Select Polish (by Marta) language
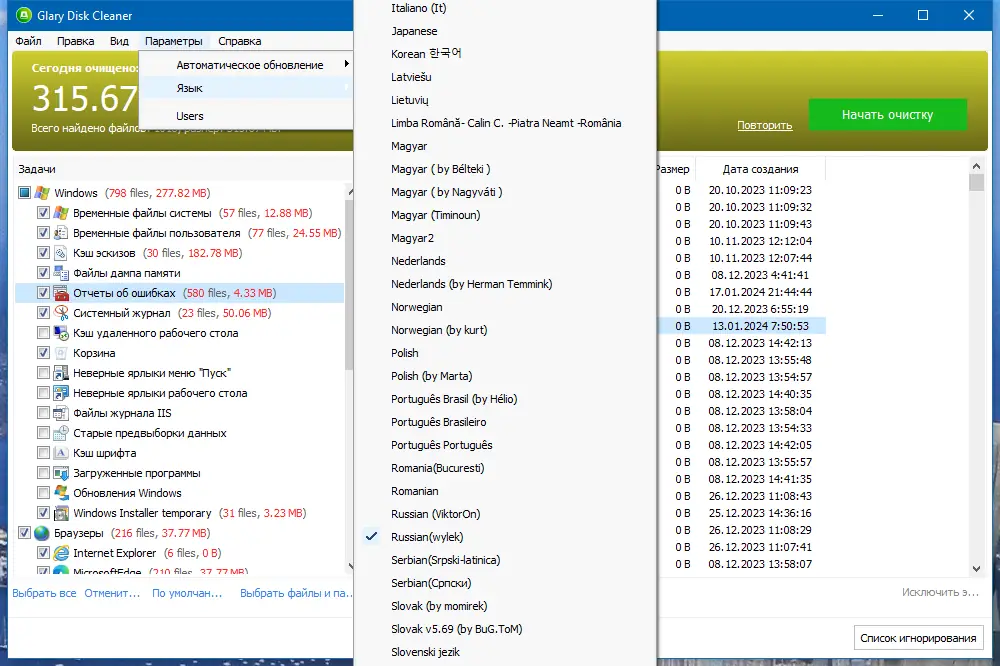 coord(432,376)
